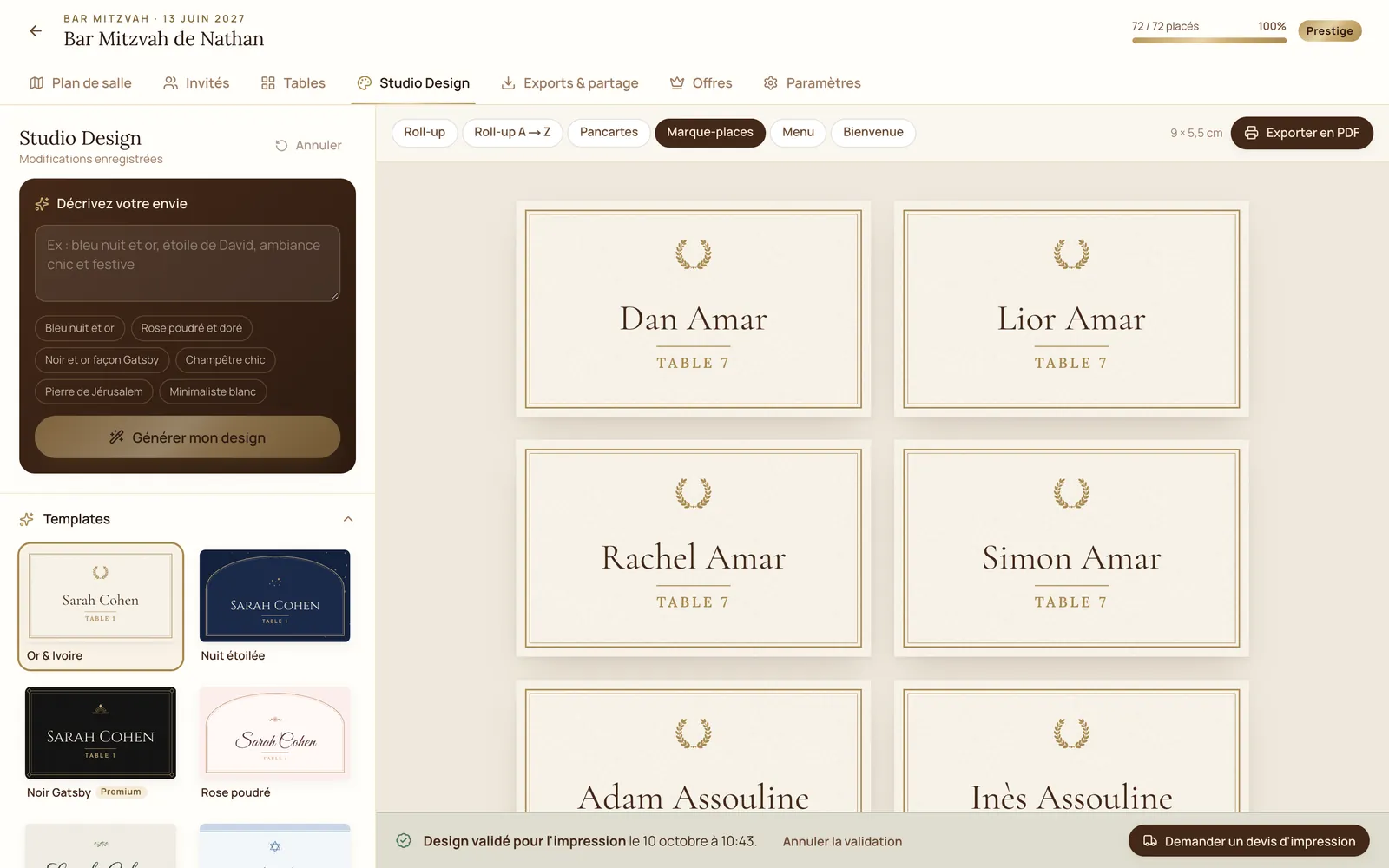
Task: Open the Exports & partage tab
Action: coord(569,83)
